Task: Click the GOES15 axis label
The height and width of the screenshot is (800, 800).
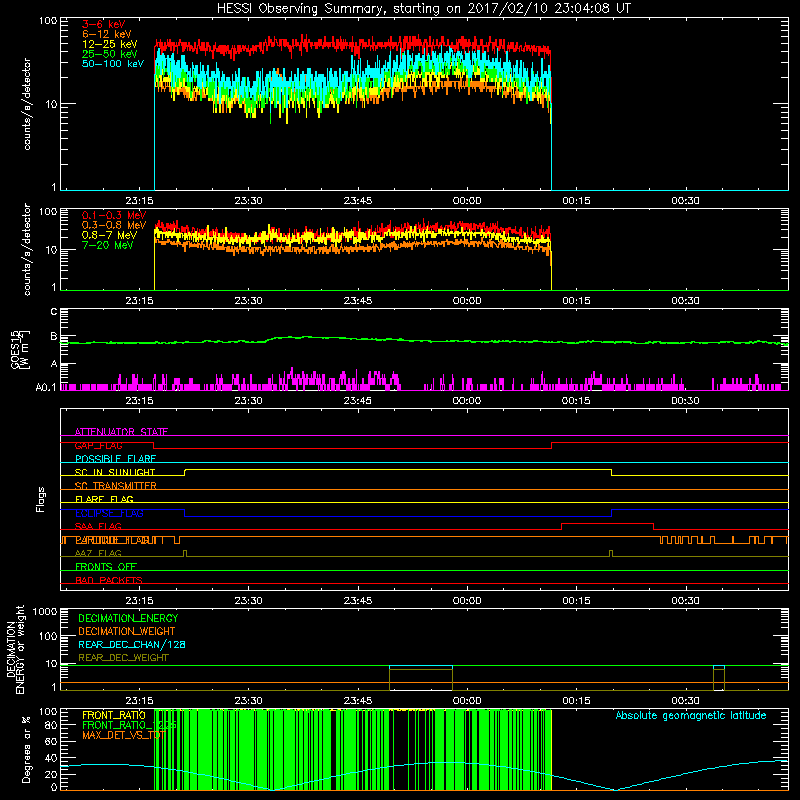Action: [15, 349]
